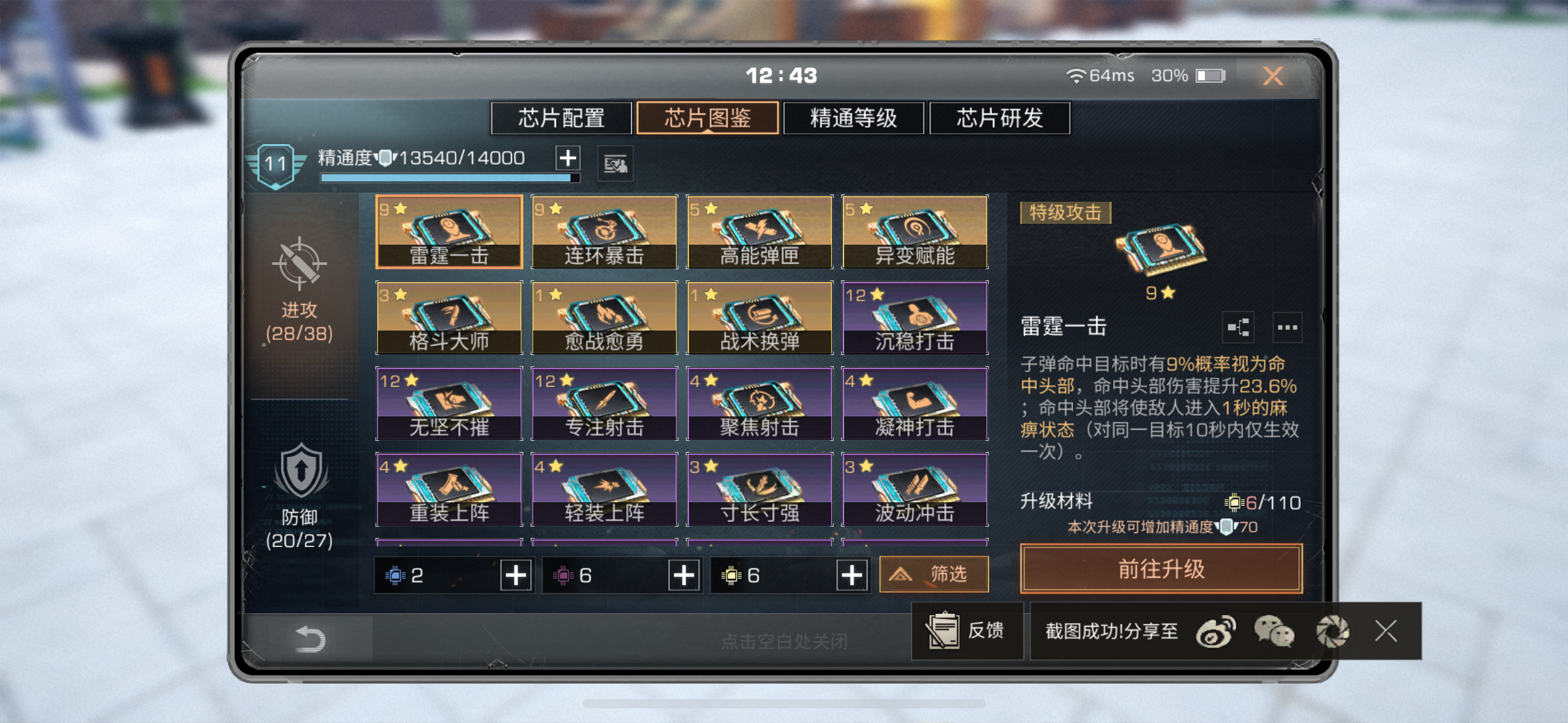The image size is (1568, 723).
Task: Select the 连环暴击 chip thumbnail
Action: click(x=604, y=232)
